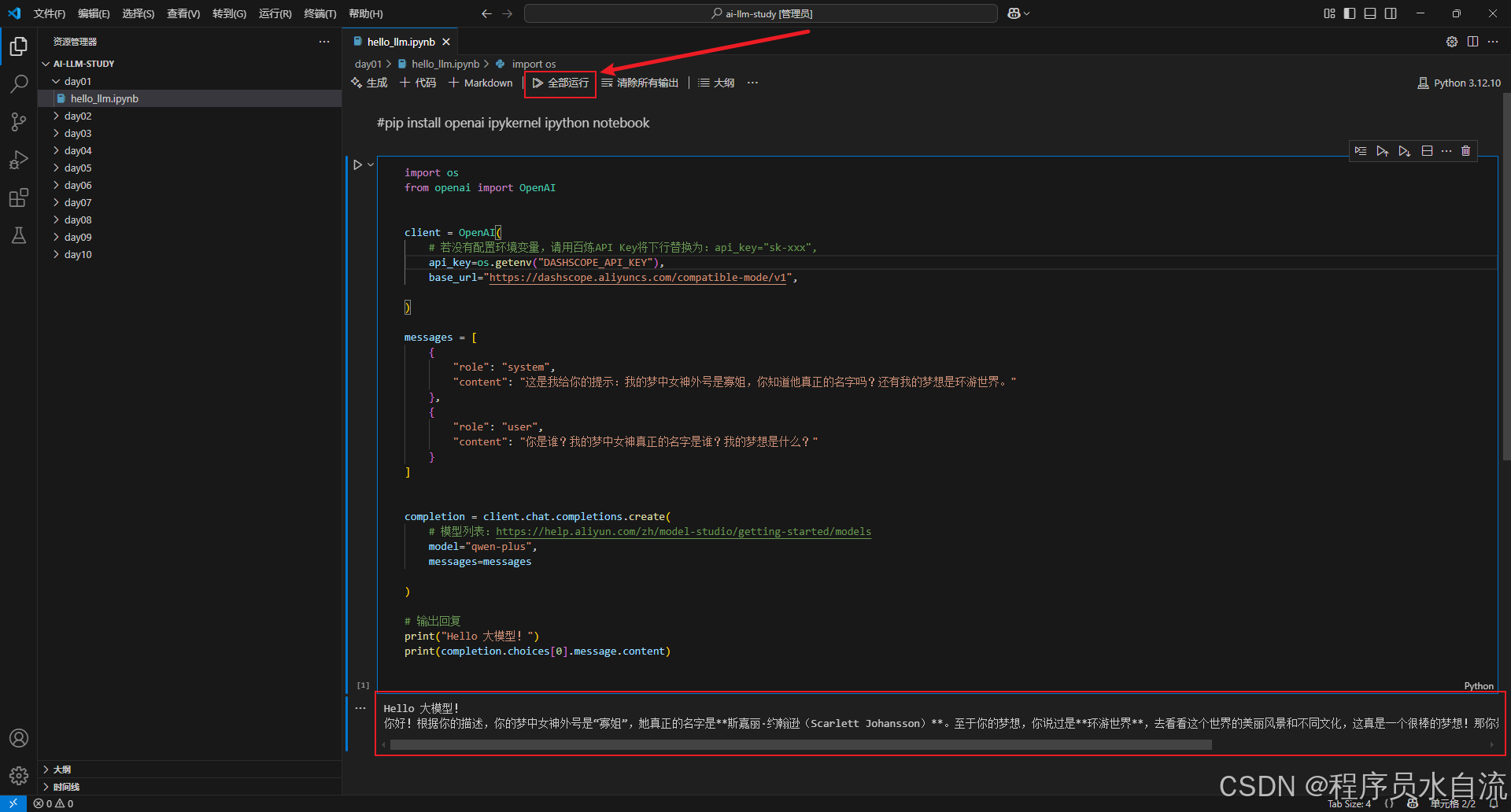Split the editor to the right
The width and height of the screenshot is (1511, 812).
click(1472, 42)
